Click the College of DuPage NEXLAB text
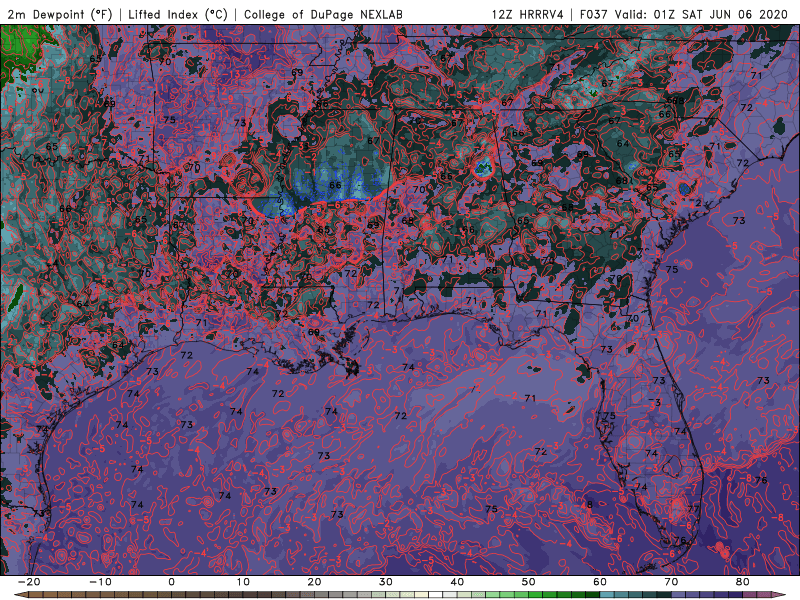The image size is (800, 600). (323, 14)
